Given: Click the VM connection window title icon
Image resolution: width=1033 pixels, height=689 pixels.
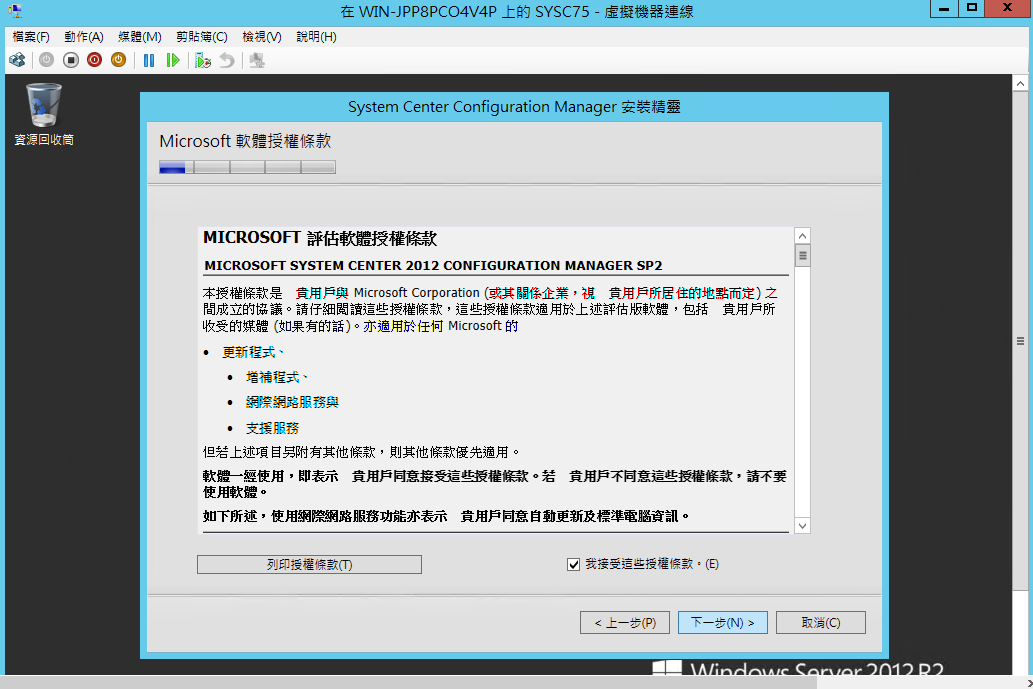Looking at the screenshot, I should 14,11.
